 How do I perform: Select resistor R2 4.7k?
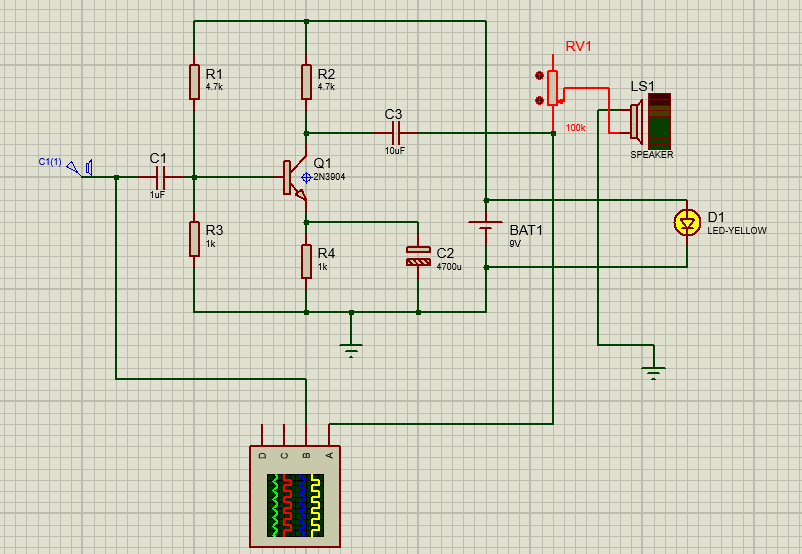pos(306,82)
